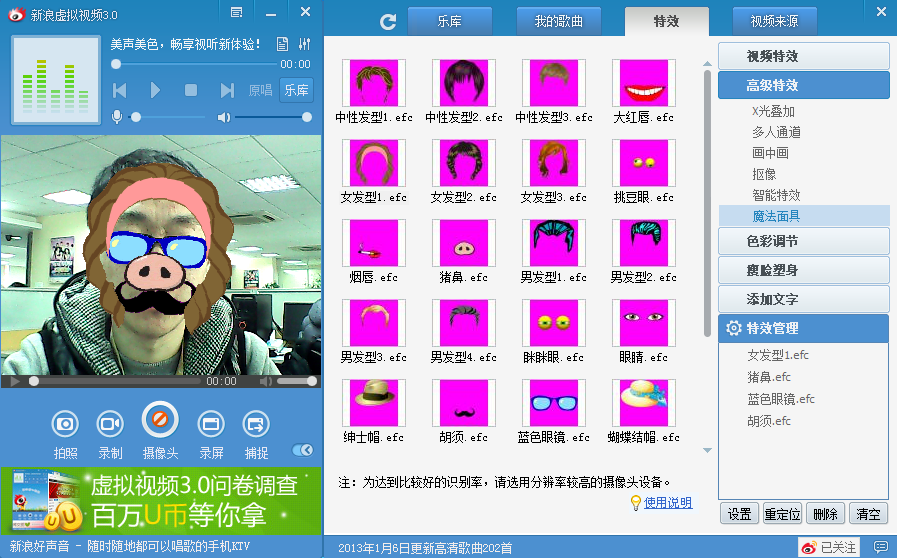
Task: Open the 使用说明 help link
Action: click(667, 503)
